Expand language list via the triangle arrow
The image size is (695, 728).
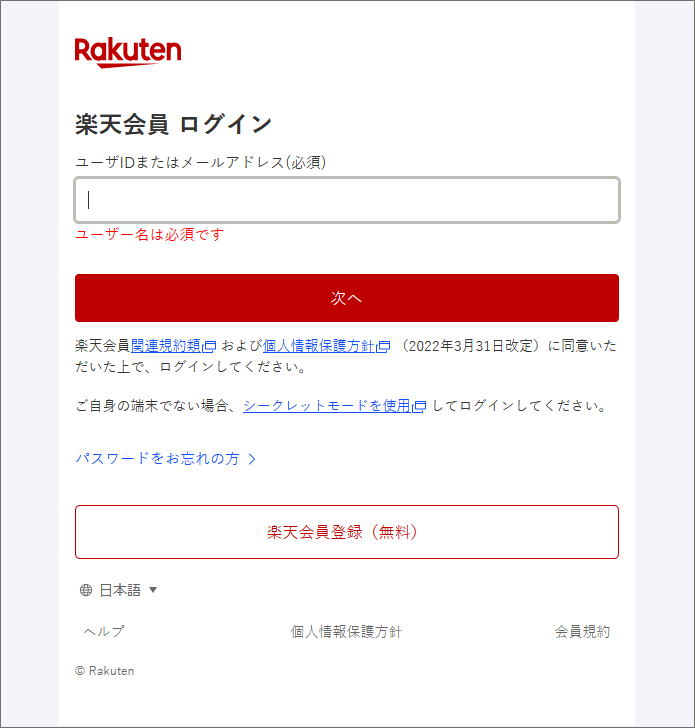[153, 590]
